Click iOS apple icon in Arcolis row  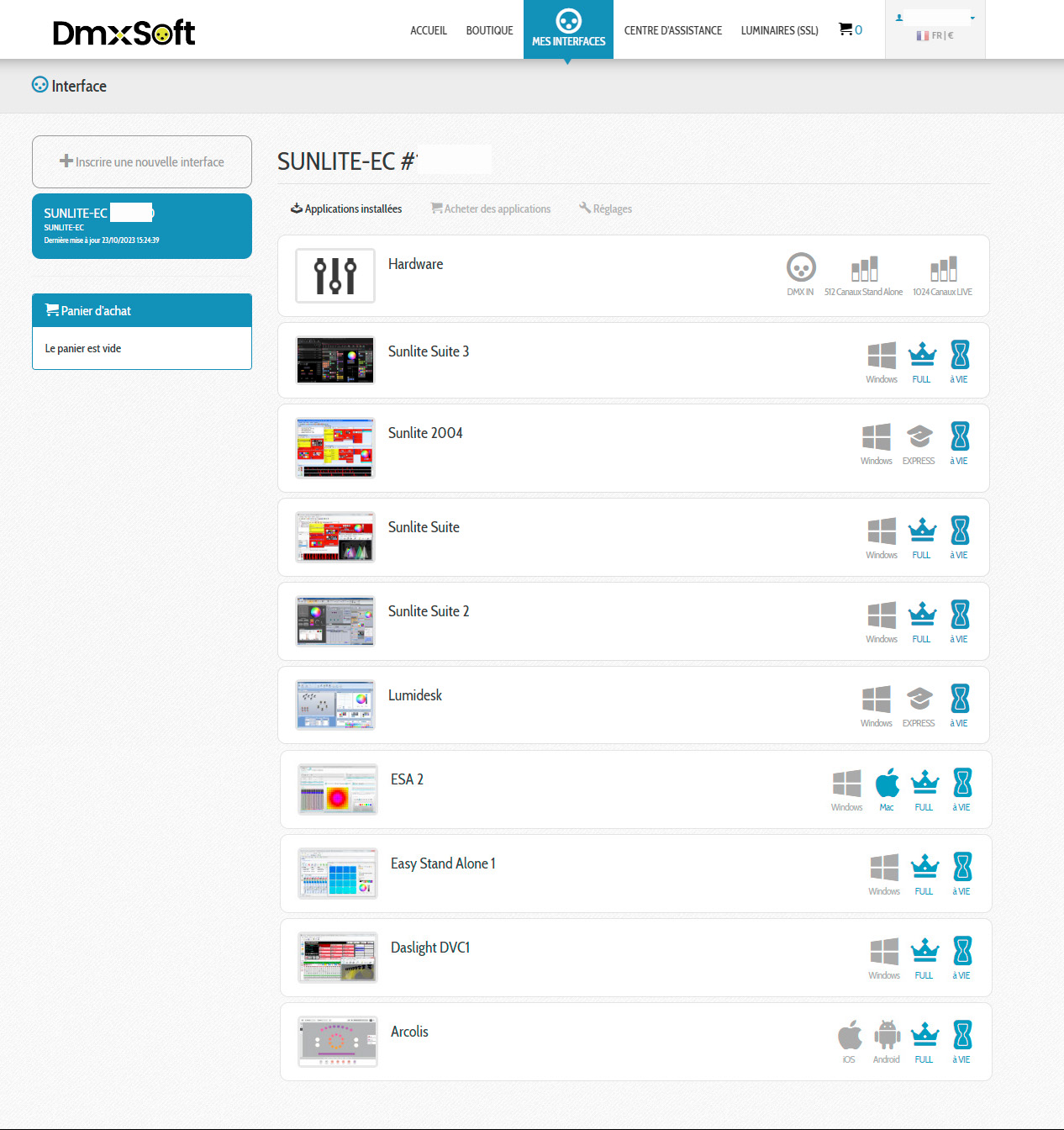[850, 1035]
